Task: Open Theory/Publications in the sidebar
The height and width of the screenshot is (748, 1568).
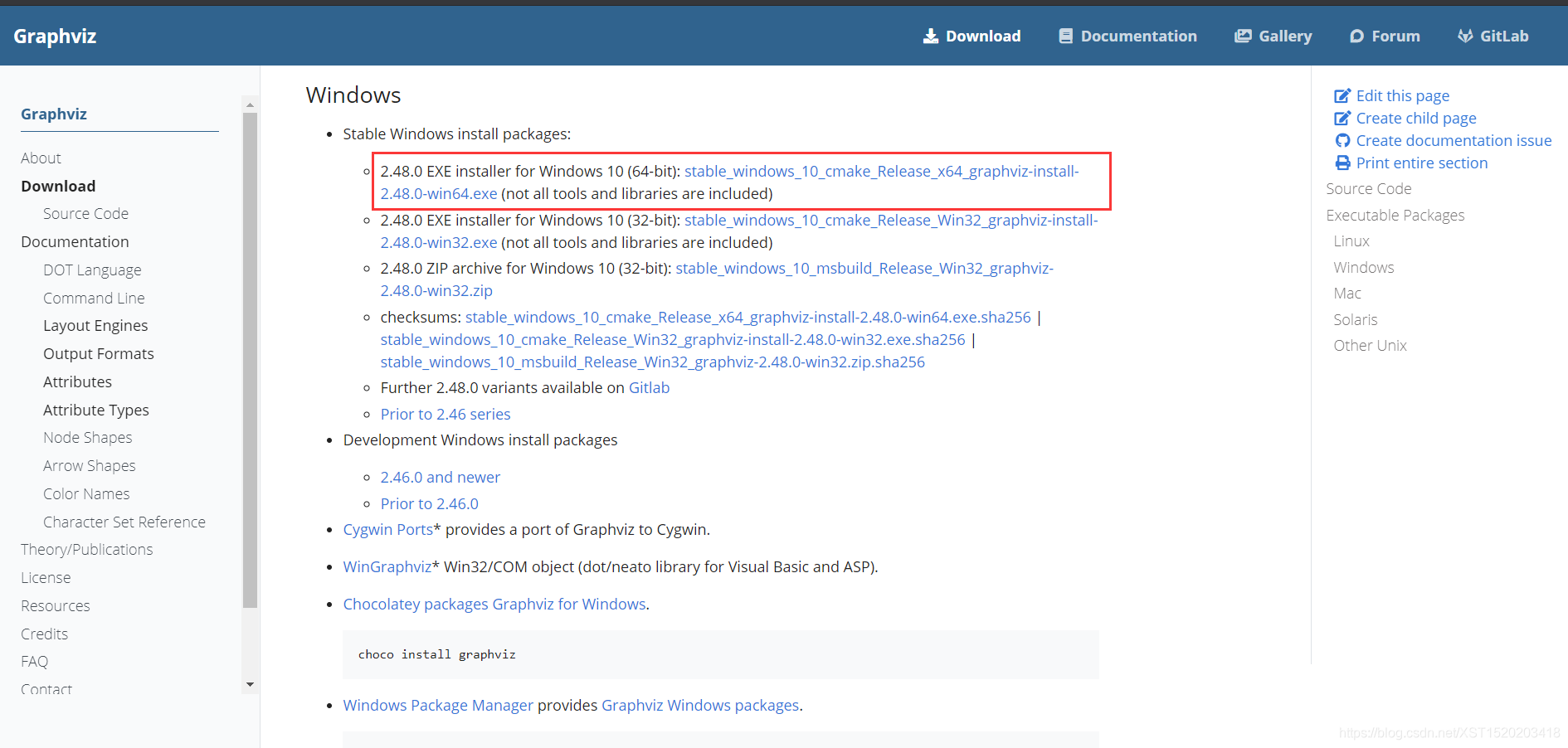Action: point(86,549)
